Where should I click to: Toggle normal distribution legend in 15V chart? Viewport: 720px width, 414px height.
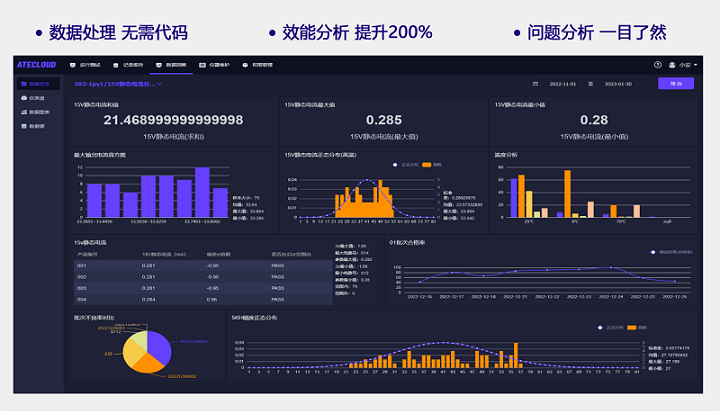pos(396,163)
